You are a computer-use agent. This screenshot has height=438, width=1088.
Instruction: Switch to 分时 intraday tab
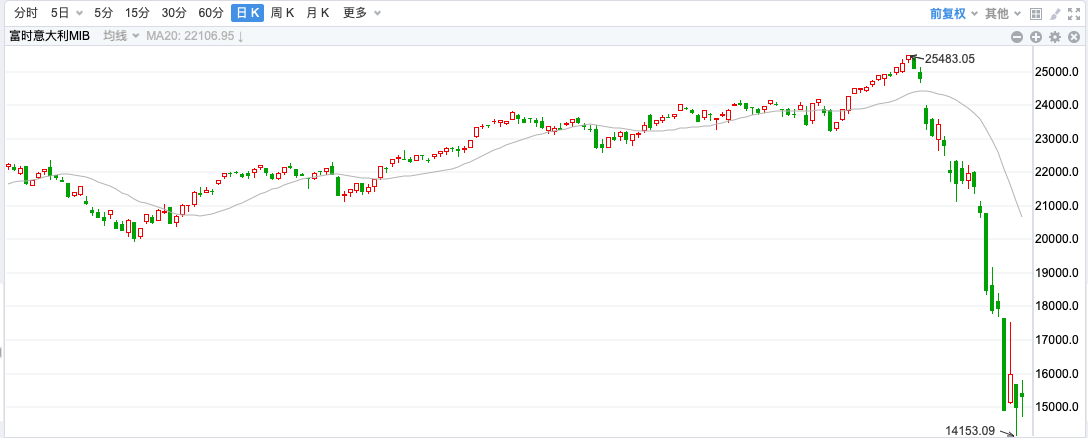tap(26, 12)
